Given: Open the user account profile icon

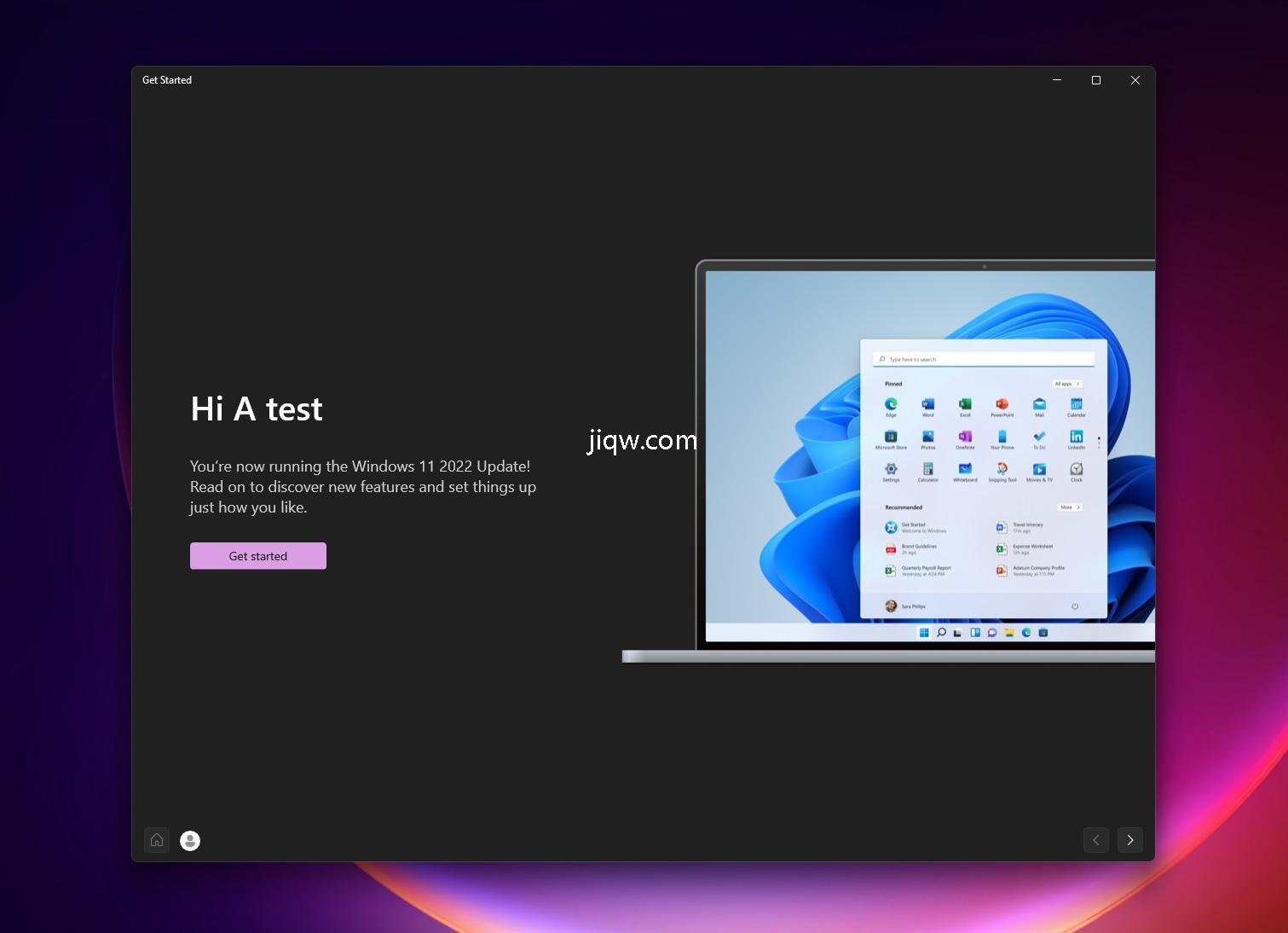Looking at the screenshot, I should (190, 841).
